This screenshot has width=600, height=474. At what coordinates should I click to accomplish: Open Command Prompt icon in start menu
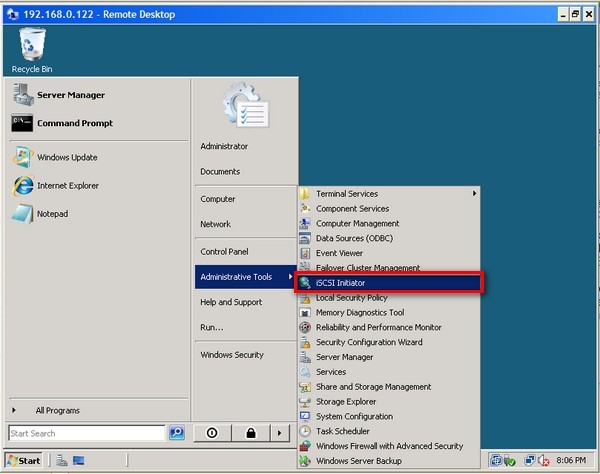[x=22, y=123]
